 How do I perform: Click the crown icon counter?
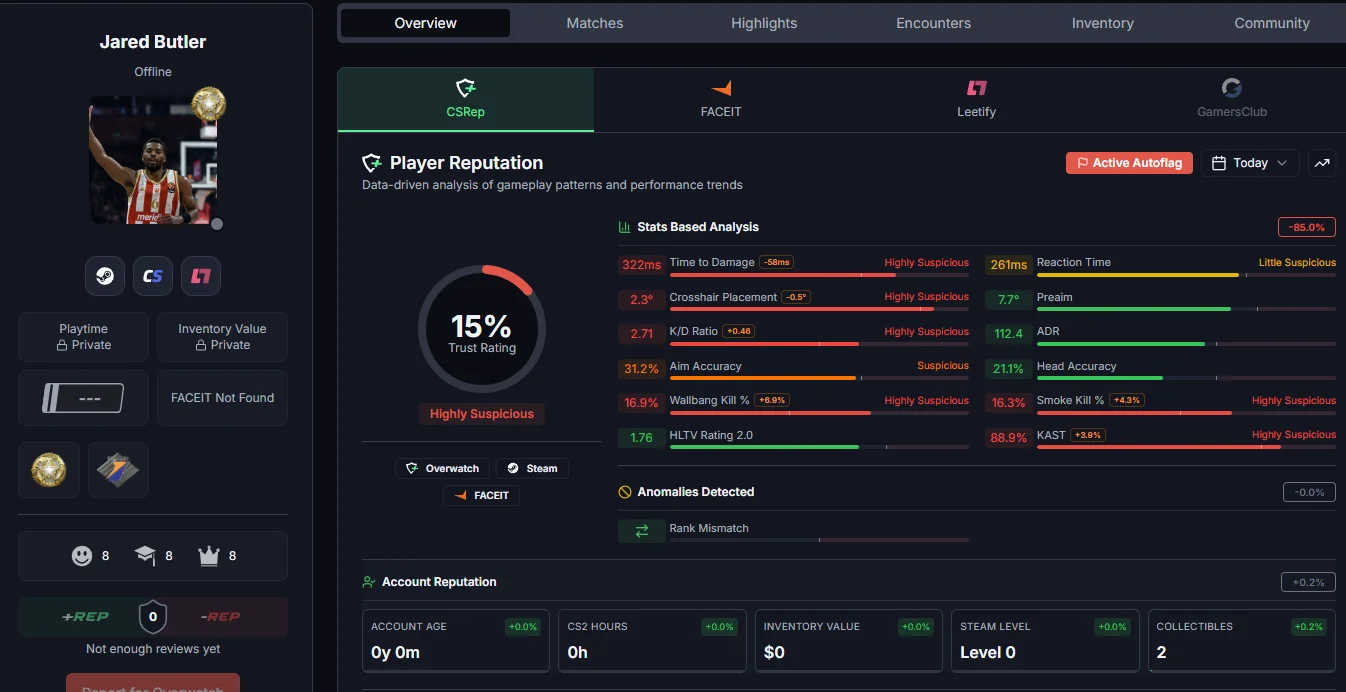pos(218,556)
